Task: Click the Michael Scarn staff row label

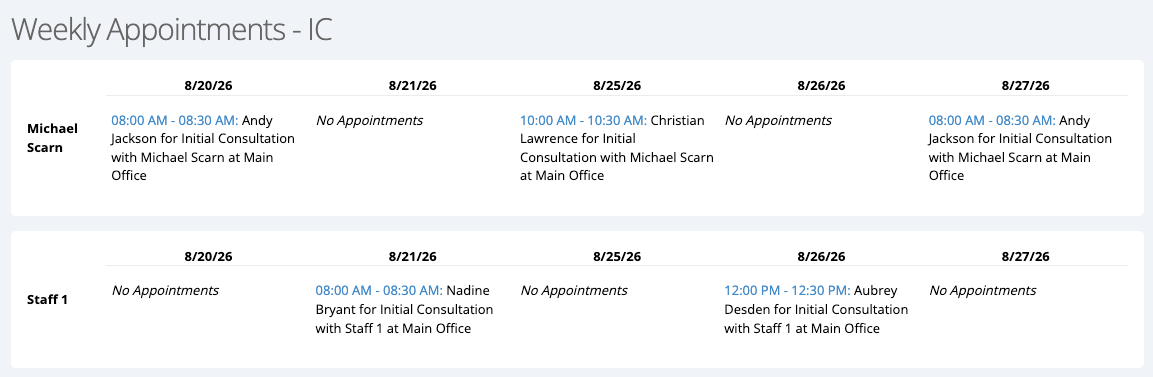Action: pyautogui.click(x=52, y=137)
